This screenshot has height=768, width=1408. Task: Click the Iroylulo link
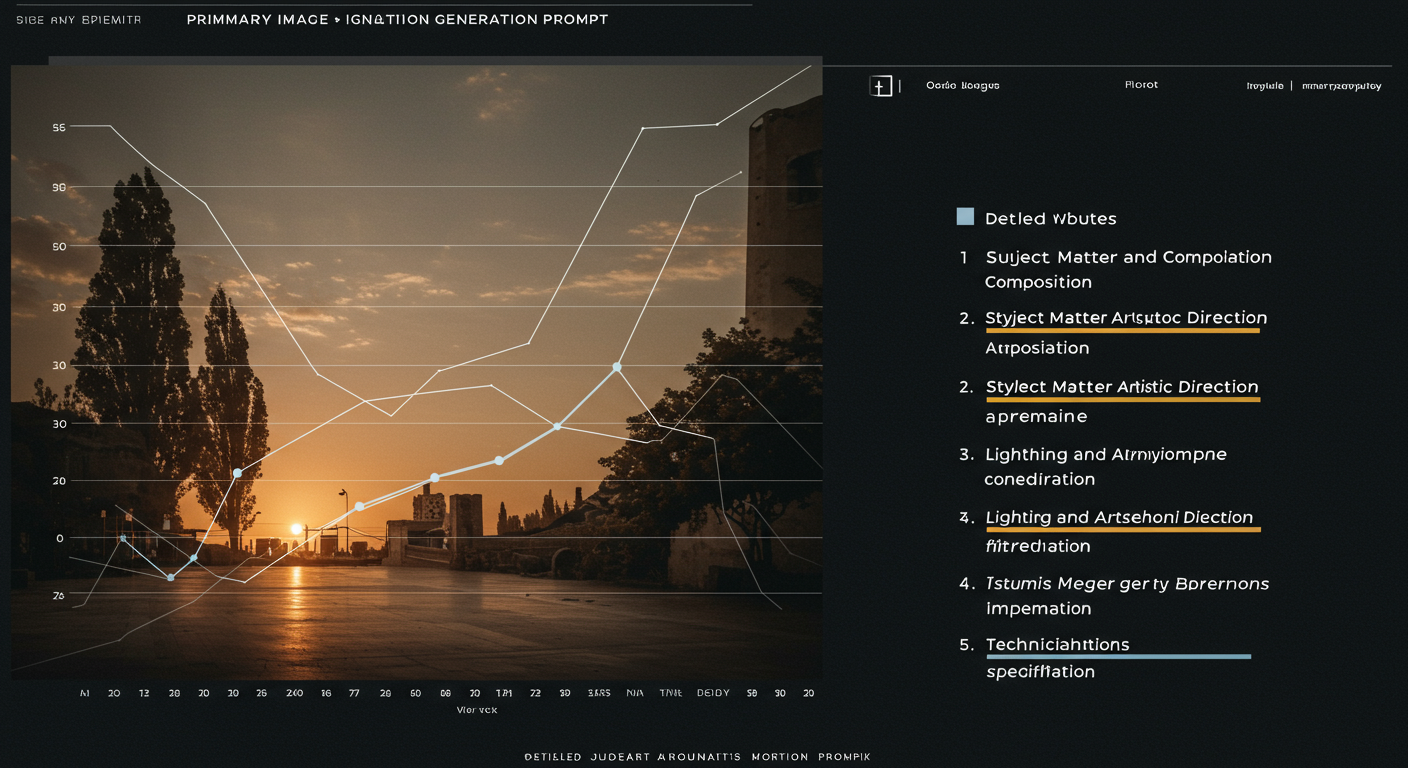pyautogui.click(x=1264, y=86)
